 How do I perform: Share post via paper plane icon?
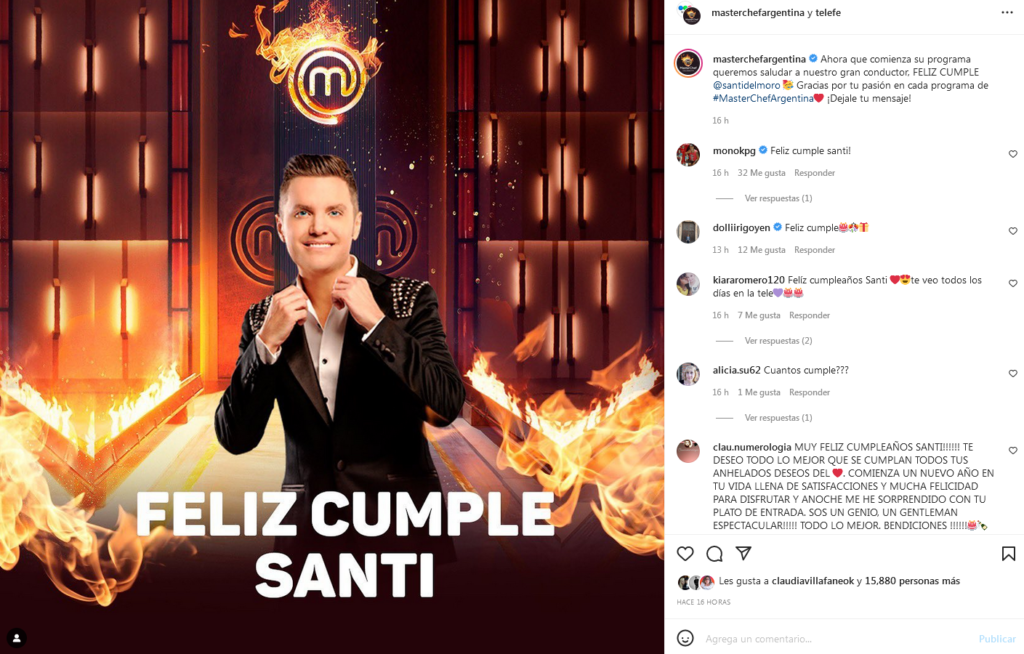(743, 553)
